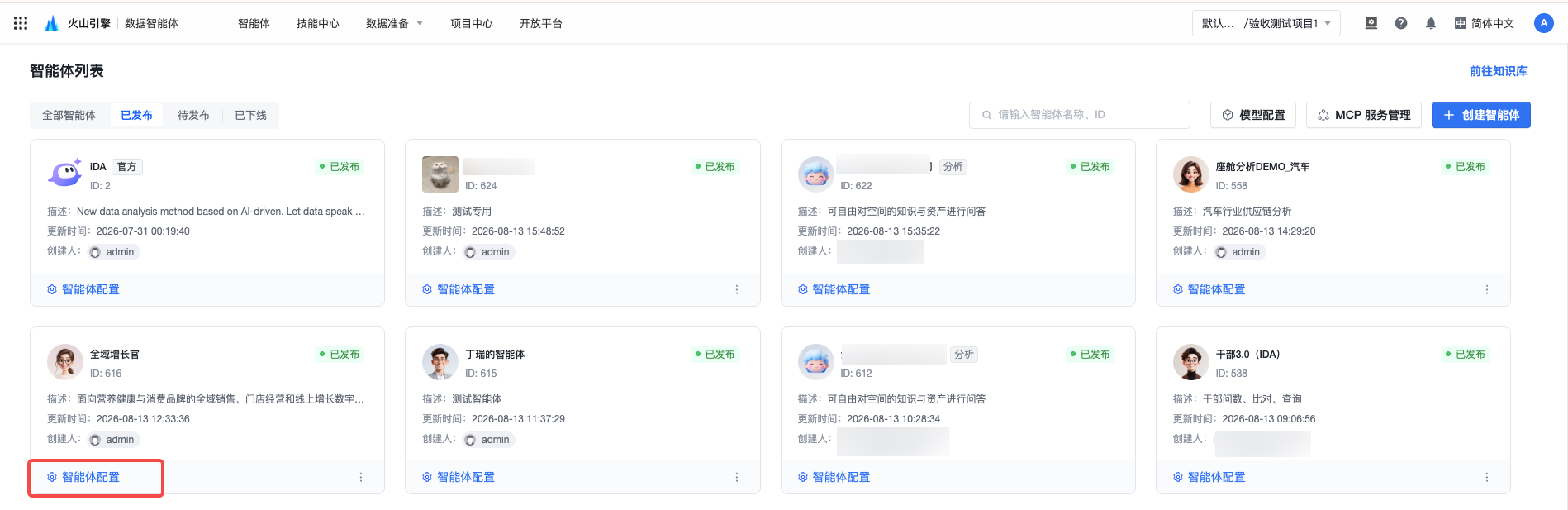Open more options for 丁瑞的智能体 card
The height and width of the screenshot is (510, 1568).
[737, 477]
